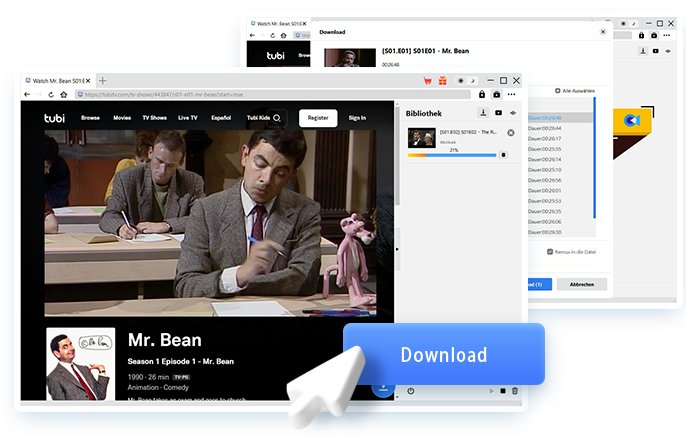Open the Bibliothek downloads icon

coord(483,113)
